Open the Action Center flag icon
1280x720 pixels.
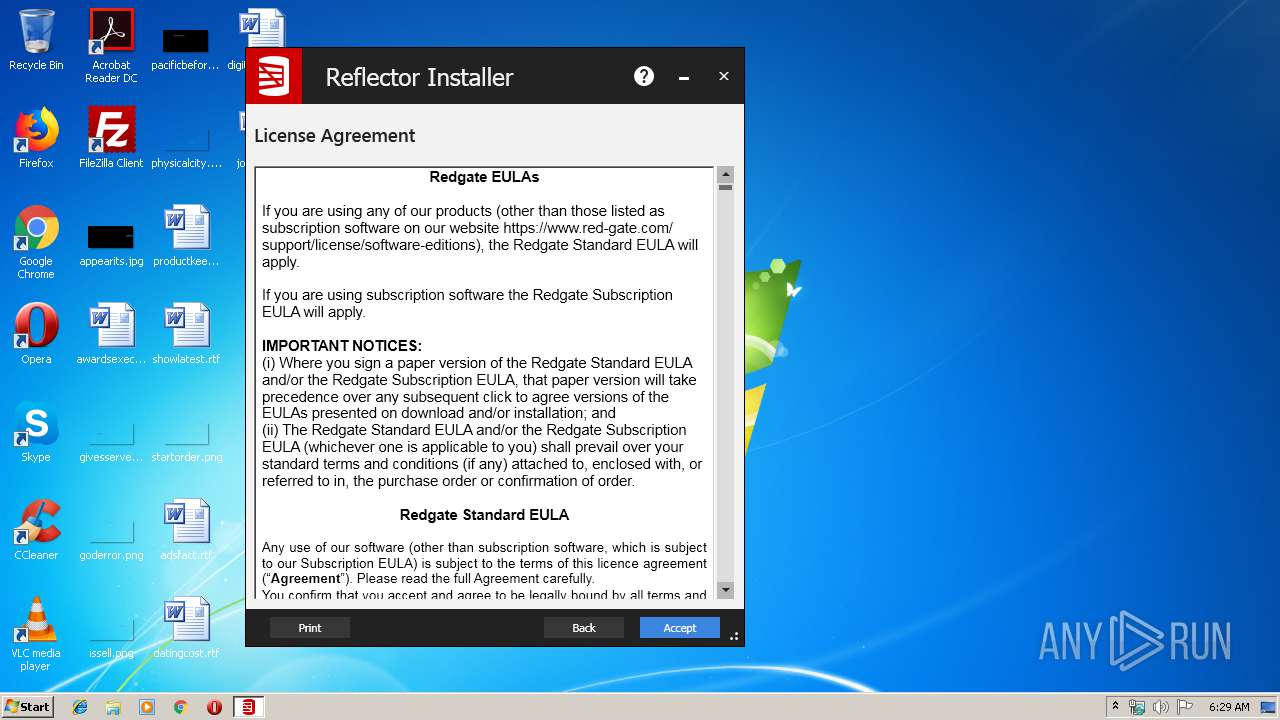1185,707
